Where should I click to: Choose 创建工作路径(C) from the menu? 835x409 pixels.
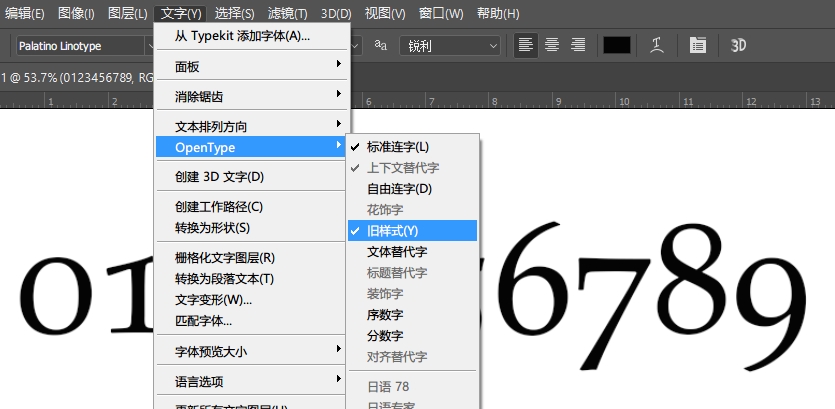tap(219, 207)
